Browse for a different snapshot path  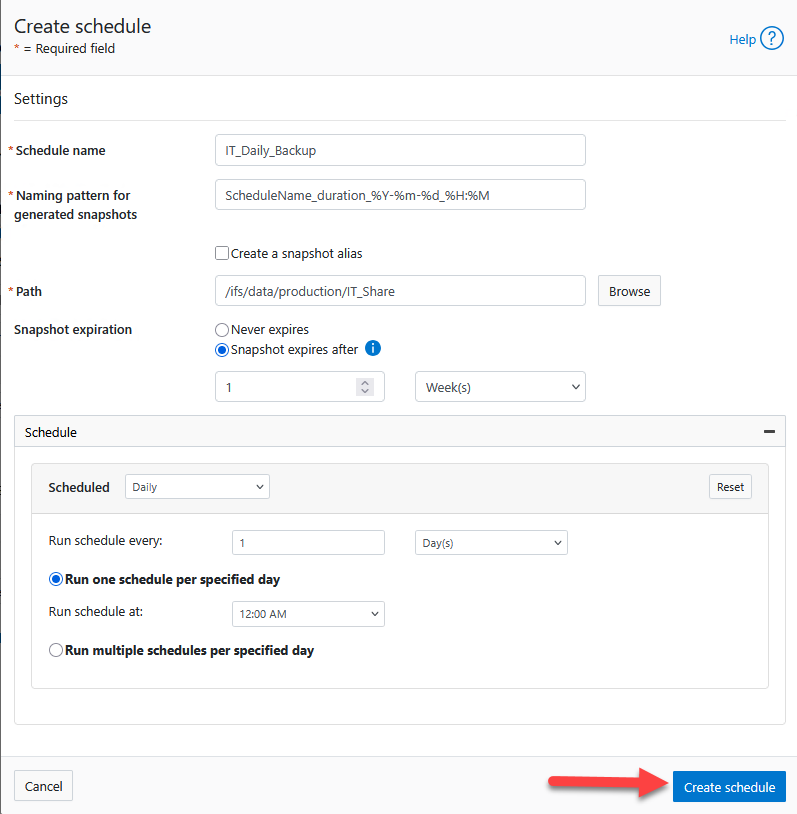click(628, 291)
